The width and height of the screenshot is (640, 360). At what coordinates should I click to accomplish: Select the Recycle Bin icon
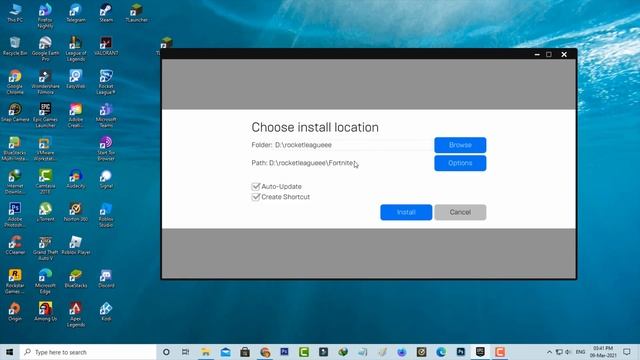pyautogui.click(x=15, y=46)
